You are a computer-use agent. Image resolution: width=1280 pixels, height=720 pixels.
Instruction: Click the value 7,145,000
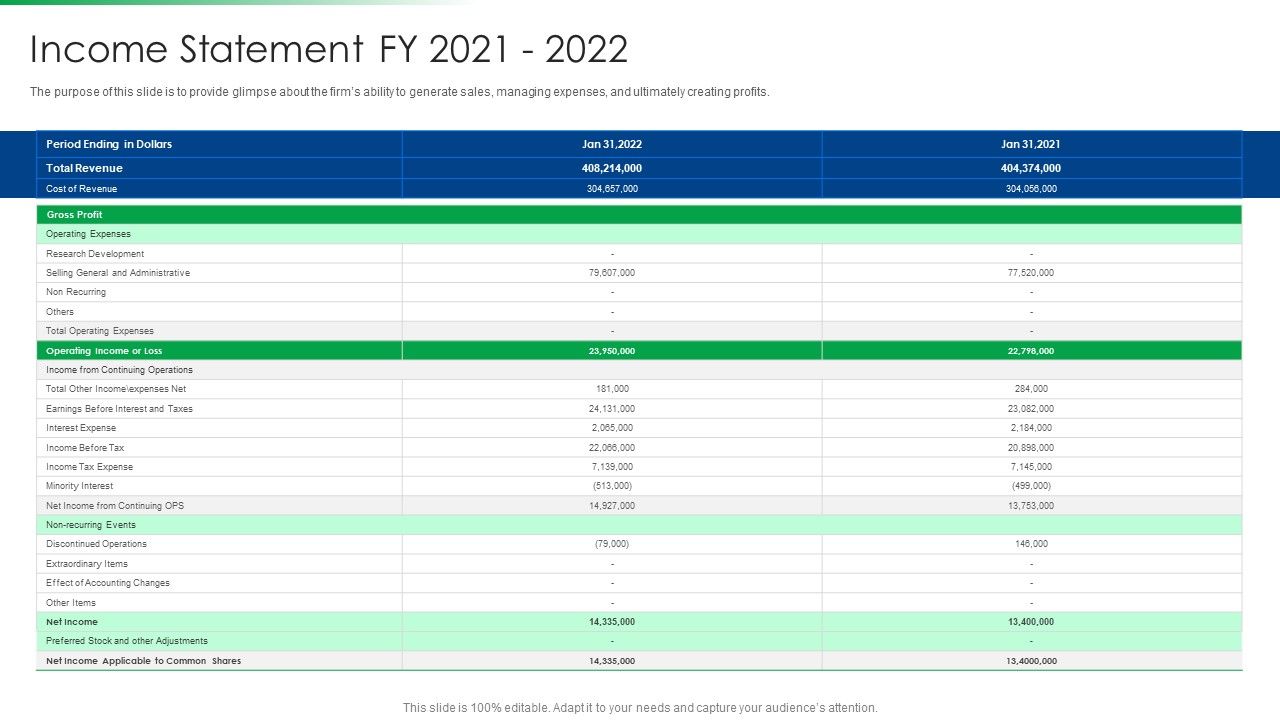tap(1031, 467)
